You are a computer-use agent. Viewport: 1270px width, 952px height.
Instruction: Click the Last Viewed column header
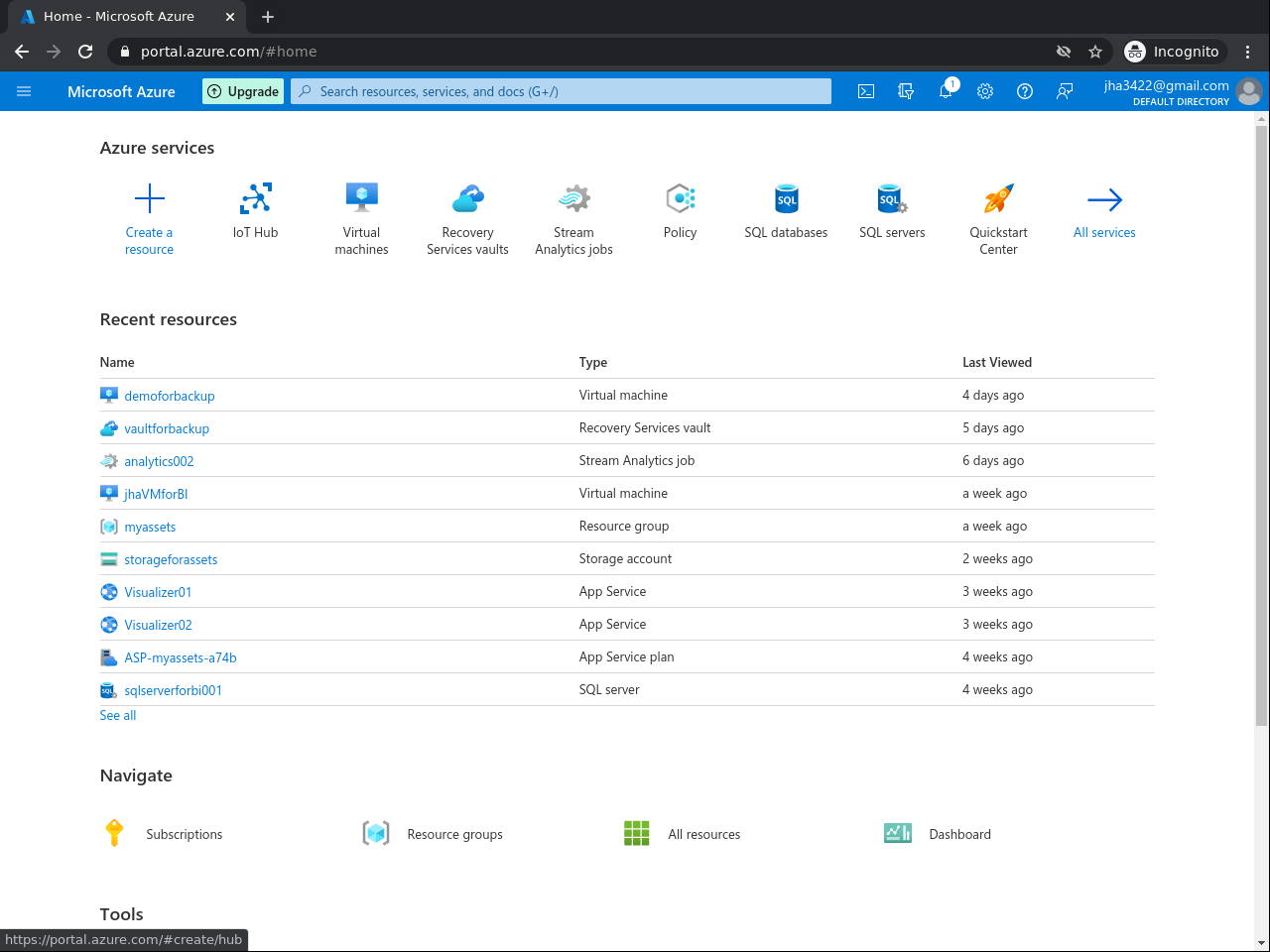(997, 362)
